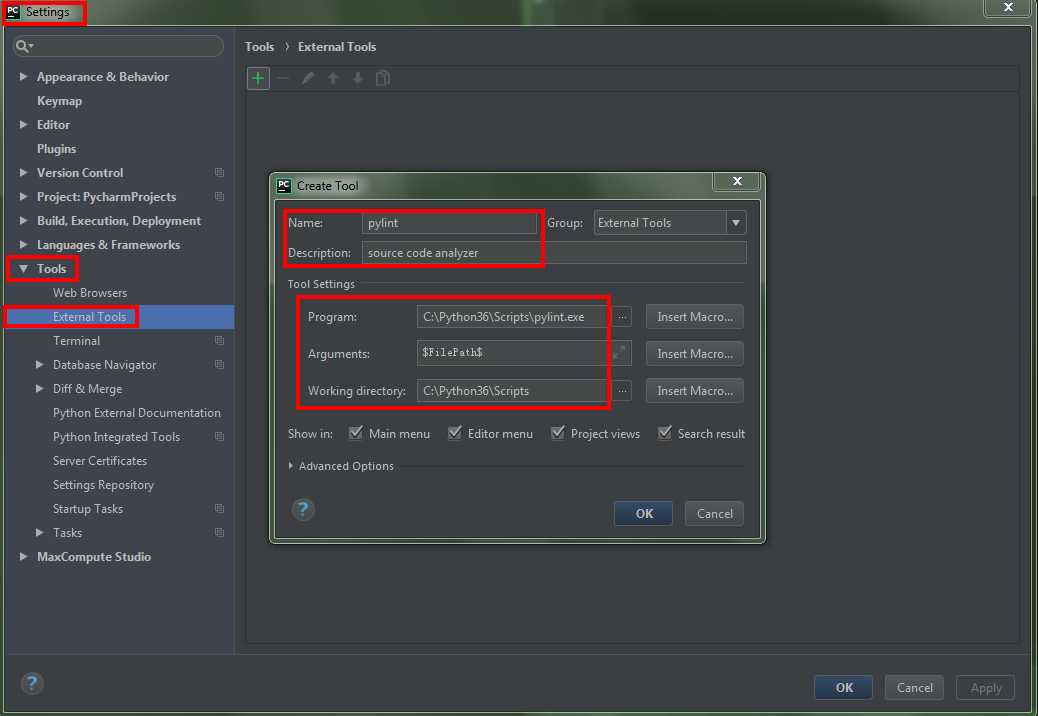Click project-level icon beside Terminal

coord(219,341)
